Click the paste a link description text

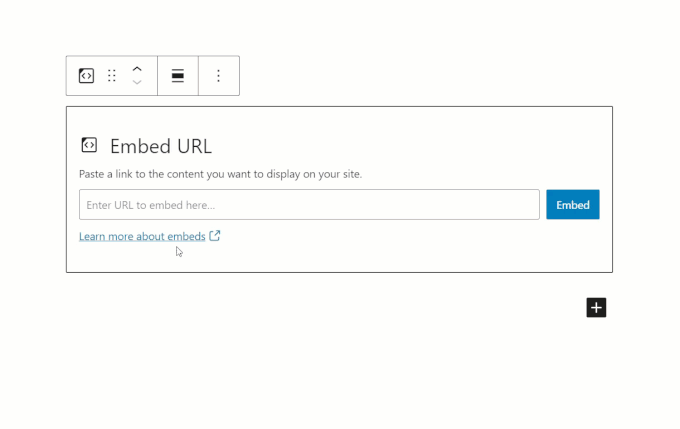coord(220,174)
